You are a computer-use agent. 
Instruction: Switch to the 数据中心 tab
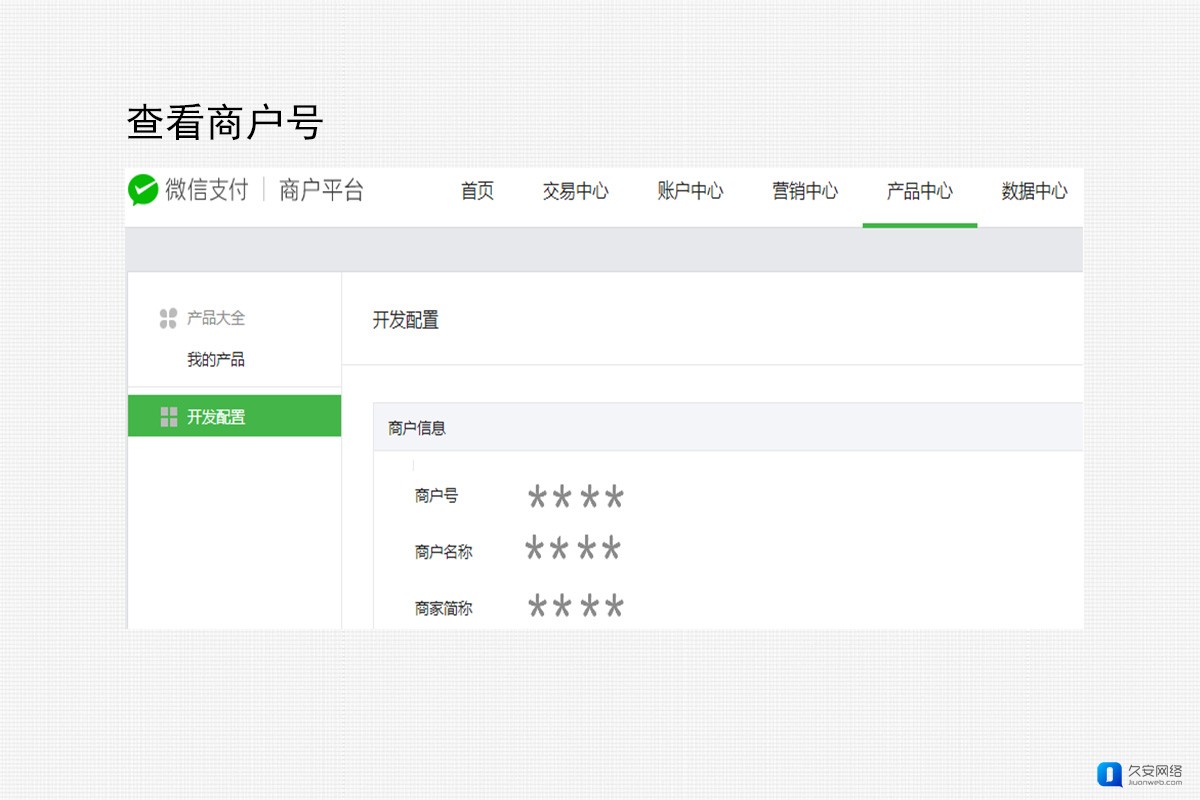tap(1034, 191)
